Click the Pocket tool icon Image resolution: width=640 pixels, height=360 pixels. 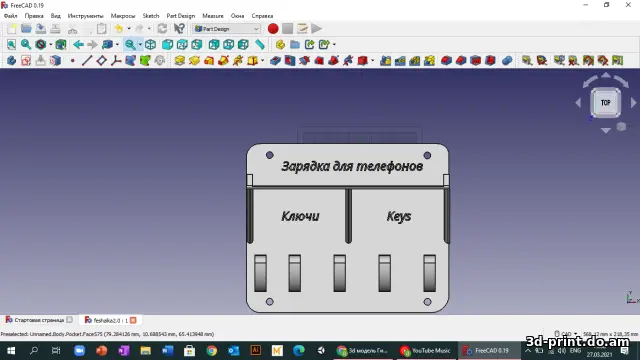[x=276, y=61]
